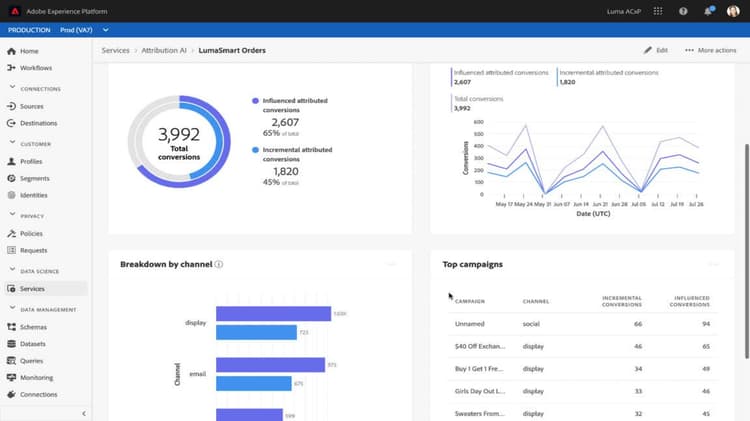The width and height of the screenshot is (750, 421).
Task: Click the Schemas icon in sidebar
Action: [11, 327]
